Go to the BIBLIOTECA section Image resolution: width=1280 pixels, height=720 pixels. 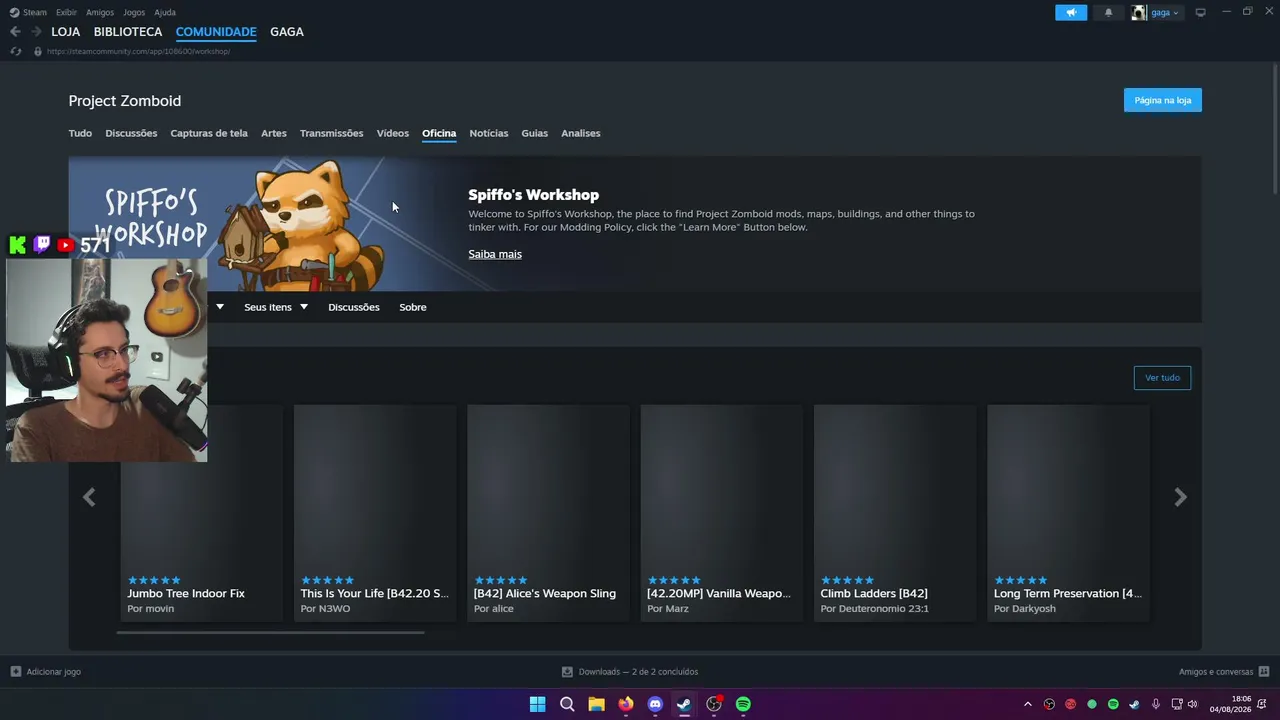(128, 32)
